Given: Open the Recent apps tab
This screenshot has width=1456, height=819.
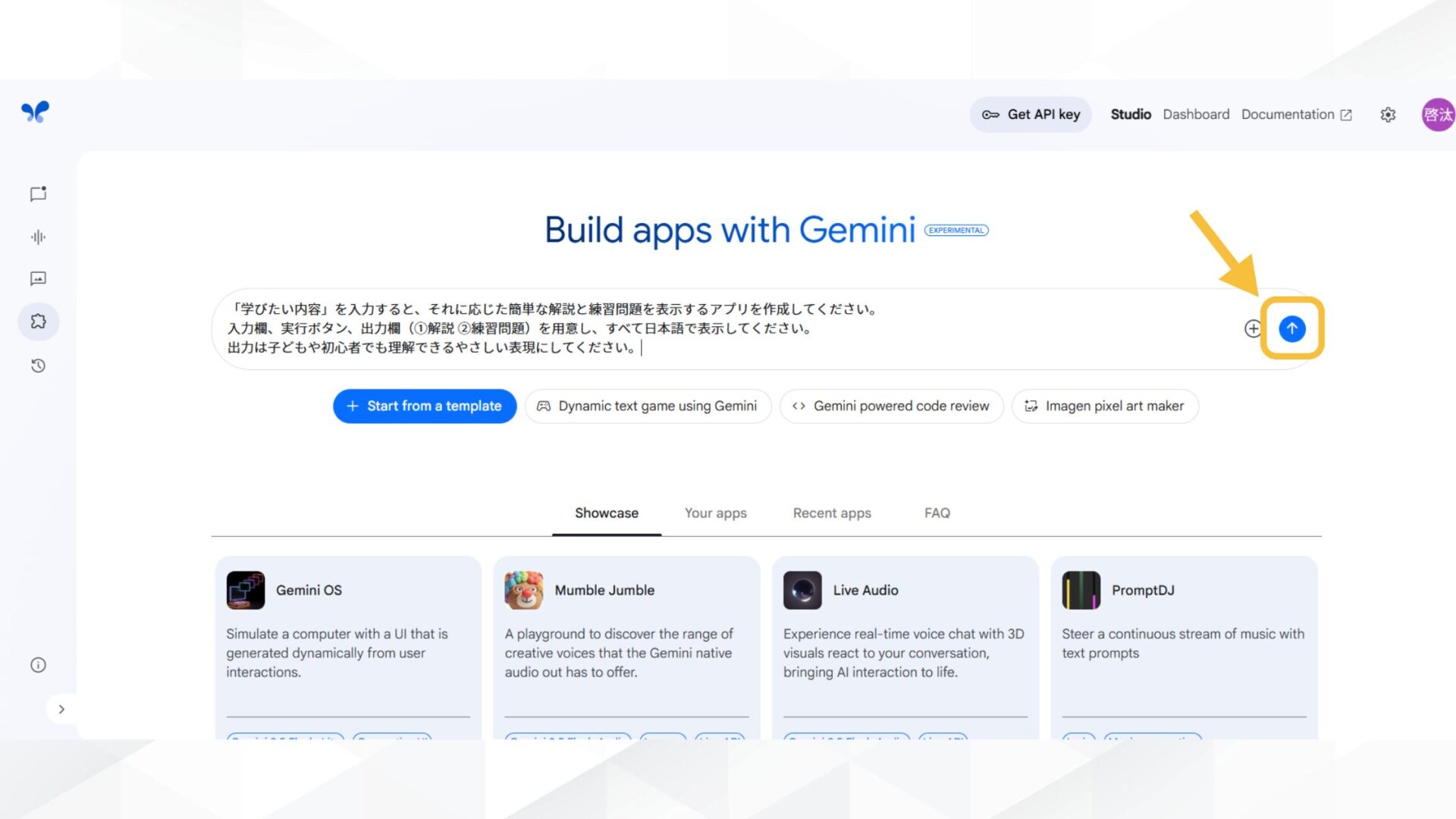Looking at the screenshot, I should click(831, 513).
